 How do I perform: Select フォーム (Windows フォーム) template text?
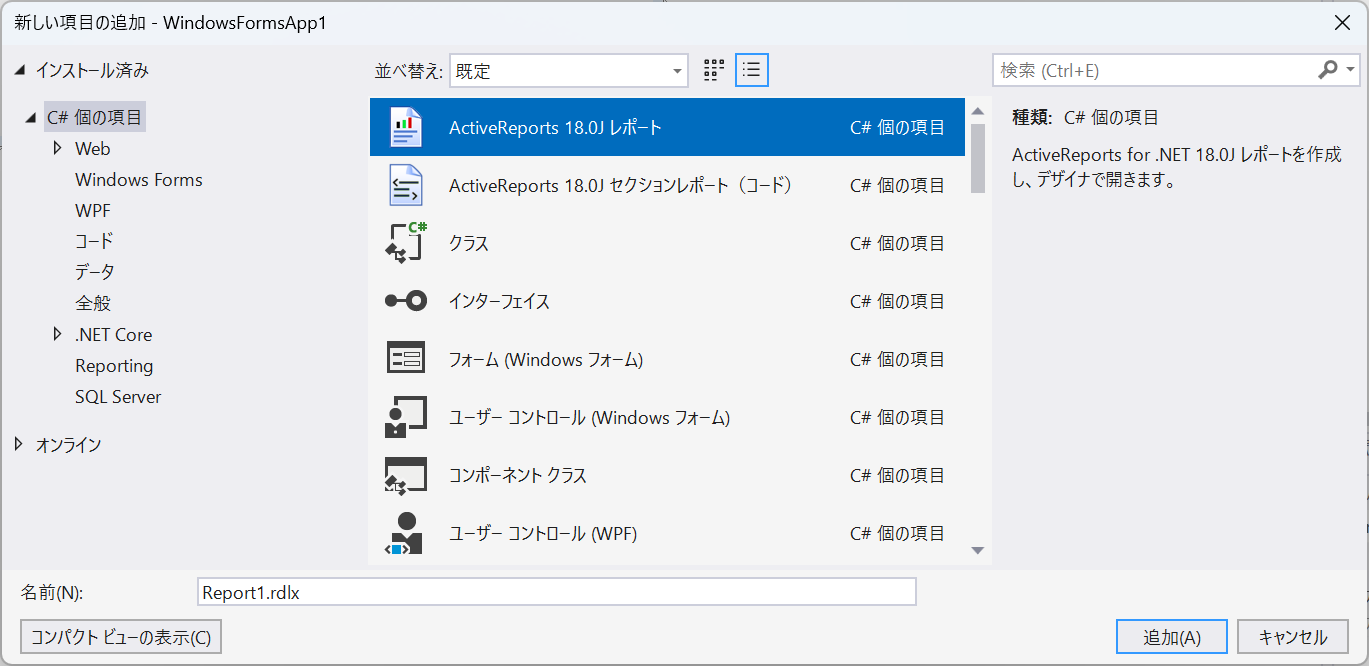click(546, 359)
